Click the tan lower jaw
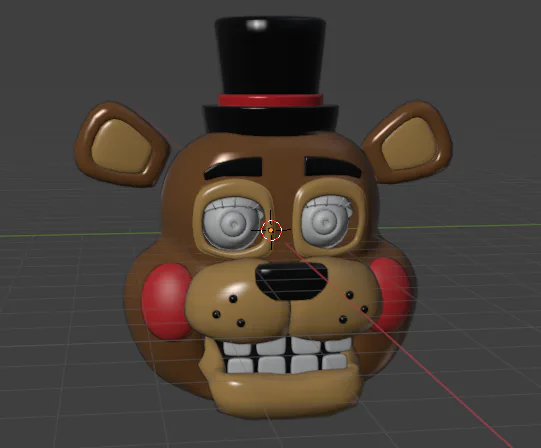 point(283,393)
